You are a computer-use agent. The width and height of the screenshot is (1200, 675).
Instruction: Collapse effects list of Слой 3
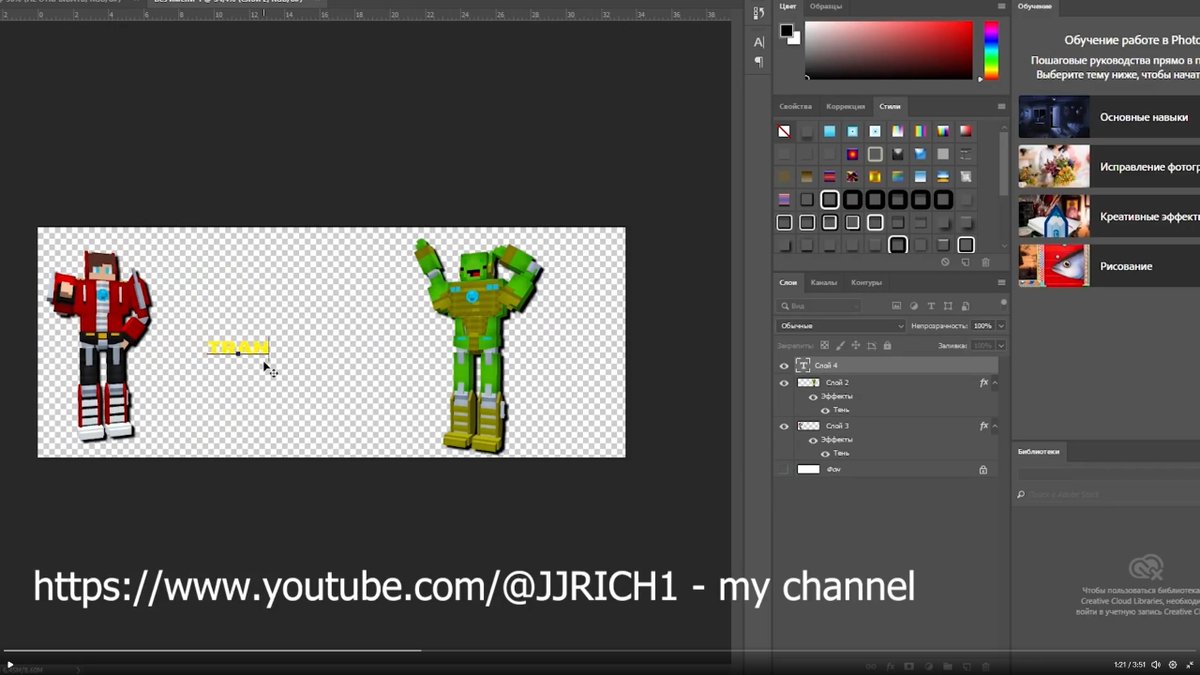click(995, 426)
